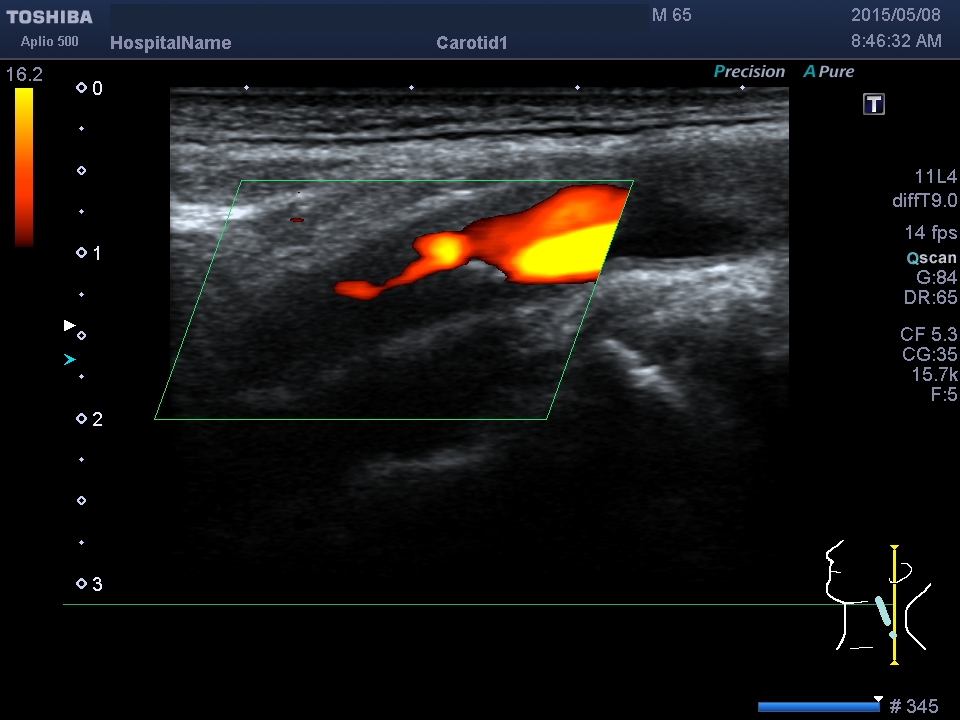Select the Carotid1 preset label
The image size is (960, 720).
tap(472, 43)
